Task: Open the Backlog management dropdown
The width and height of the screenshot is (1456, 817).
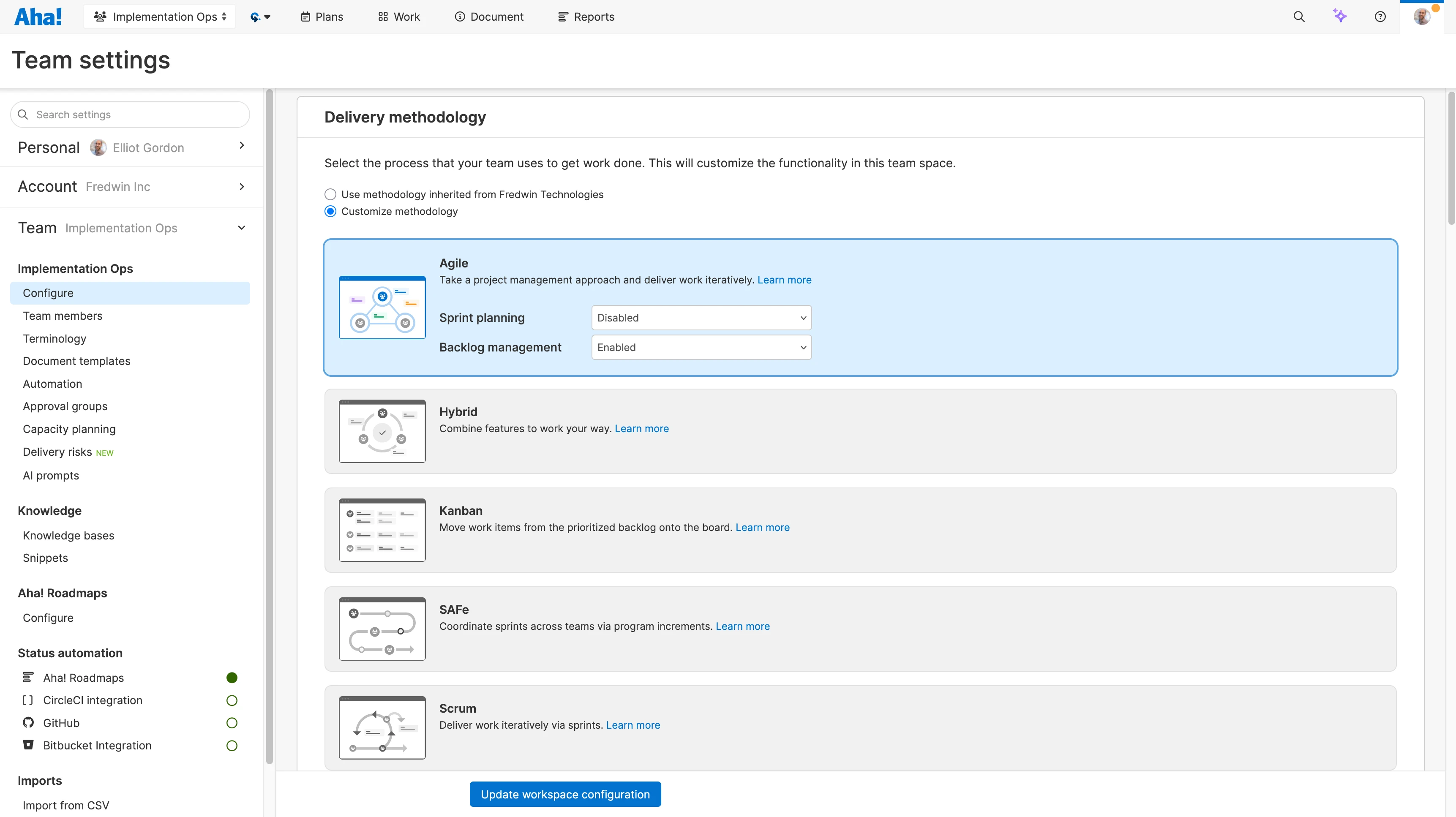Action: (700, 347)
